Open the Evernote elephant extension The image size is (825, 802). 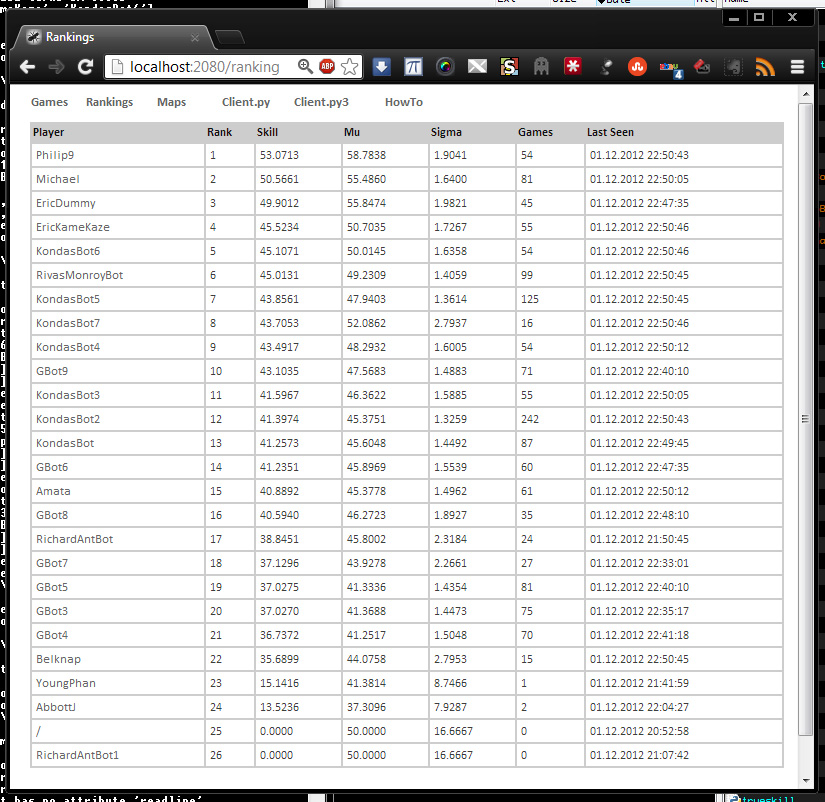(733, 67)
